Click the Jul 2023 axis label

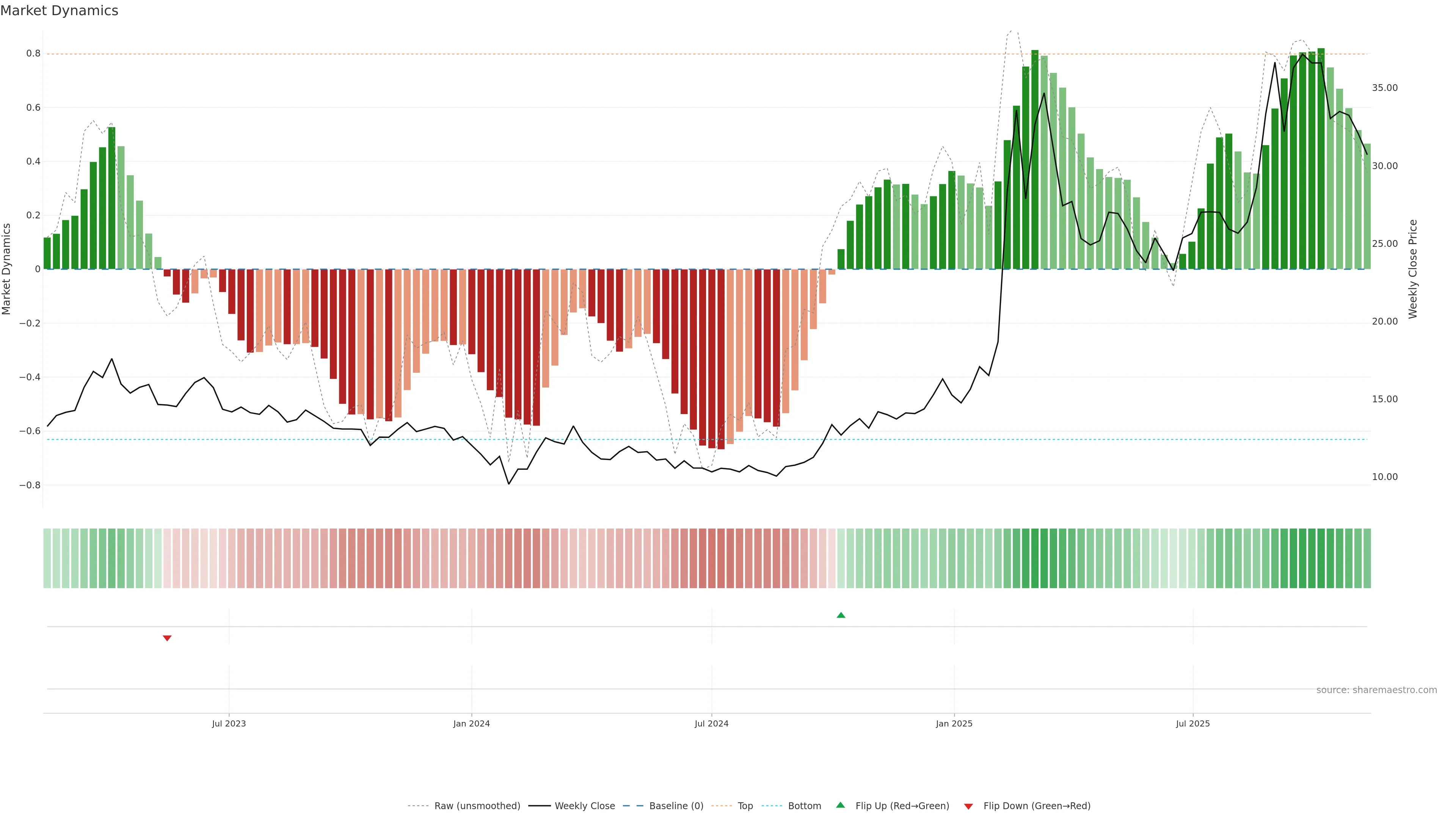(229, 723)
